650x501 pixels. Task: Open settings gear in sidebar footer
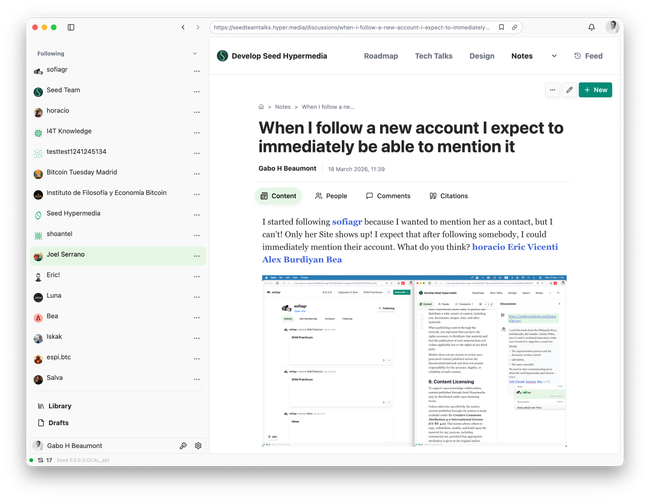pos(198,445)
